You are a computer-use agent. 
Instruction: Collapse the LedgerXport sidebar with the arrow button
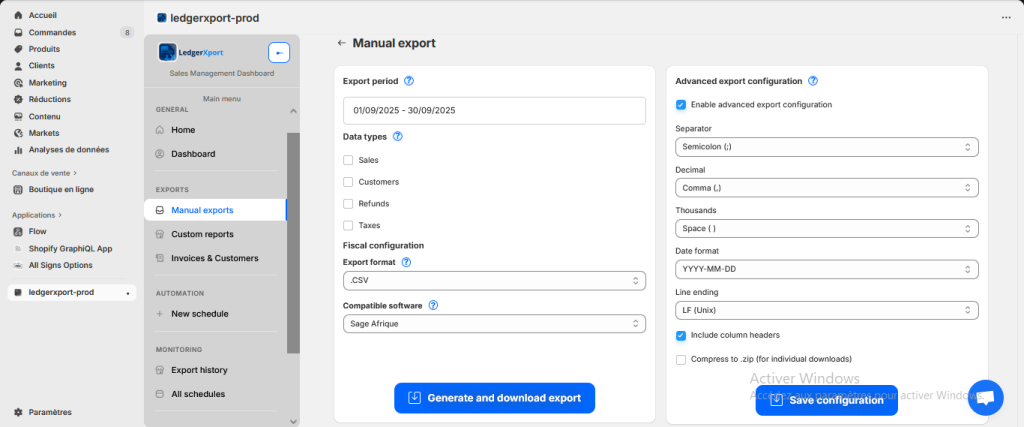tap(279, 53)
